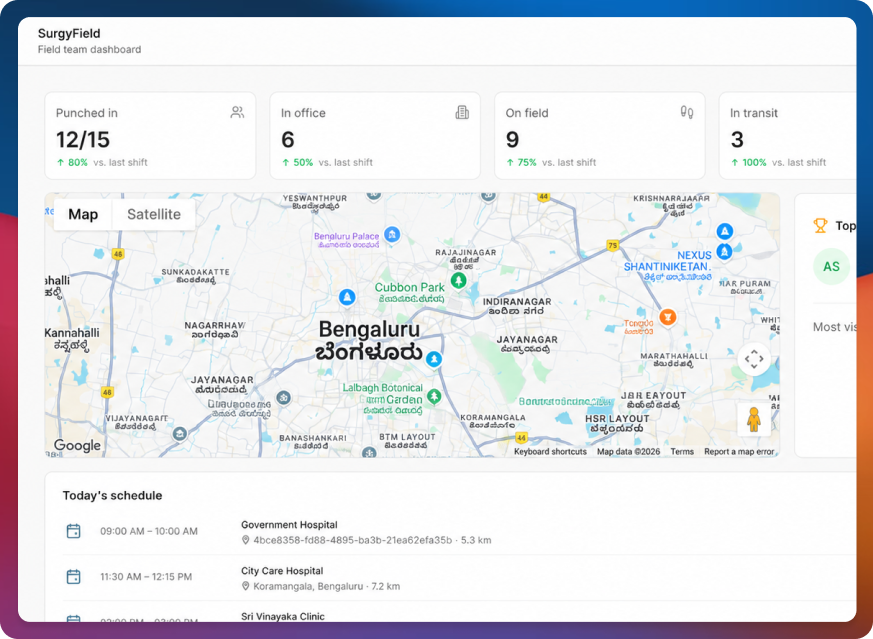The image size is (873, 639).
Task: Select the City Care Hospital entry
Action: pos(459,578)
